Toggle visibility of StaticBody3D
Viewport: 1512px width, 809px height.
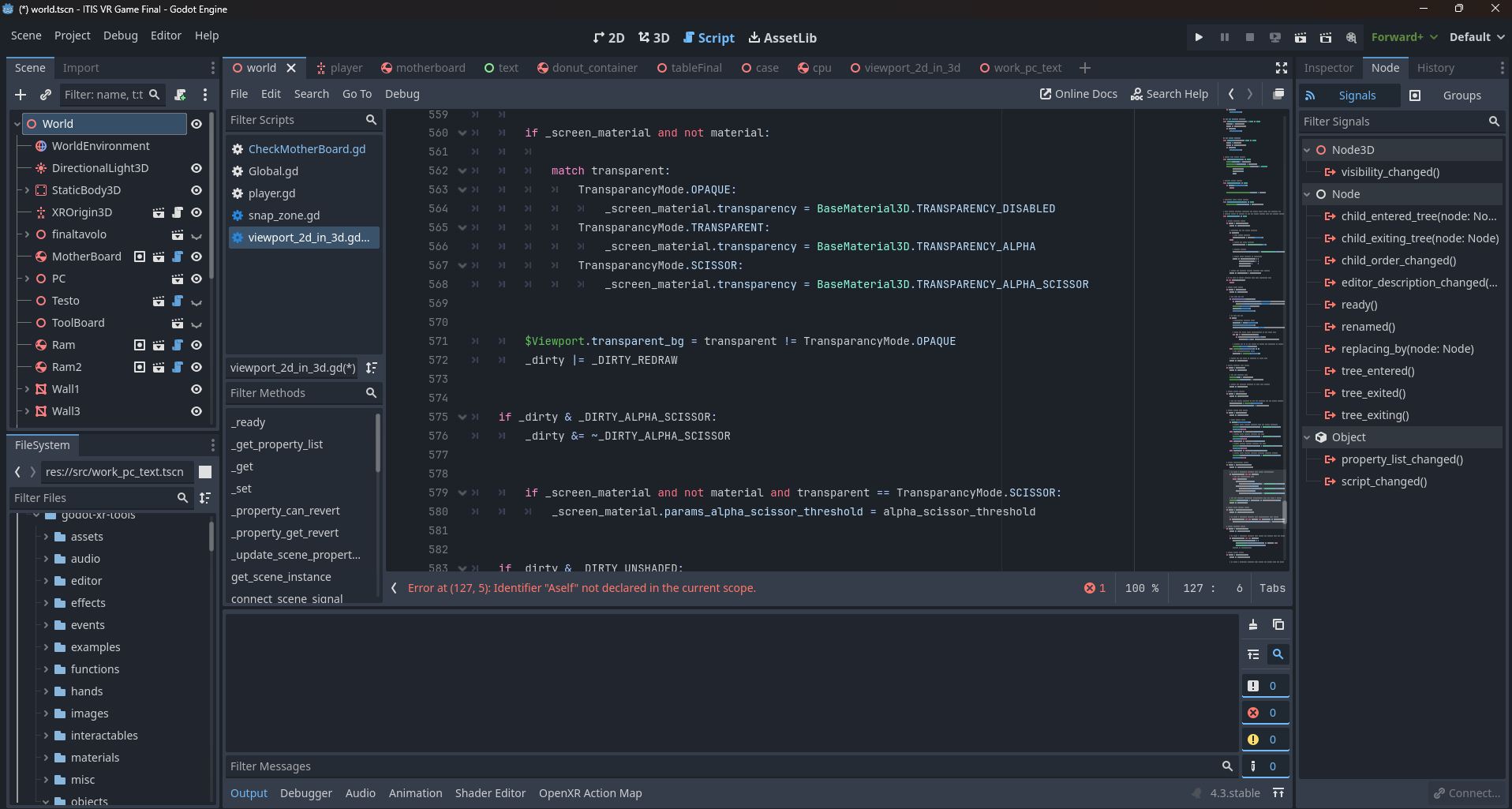(x=196, y=190)
